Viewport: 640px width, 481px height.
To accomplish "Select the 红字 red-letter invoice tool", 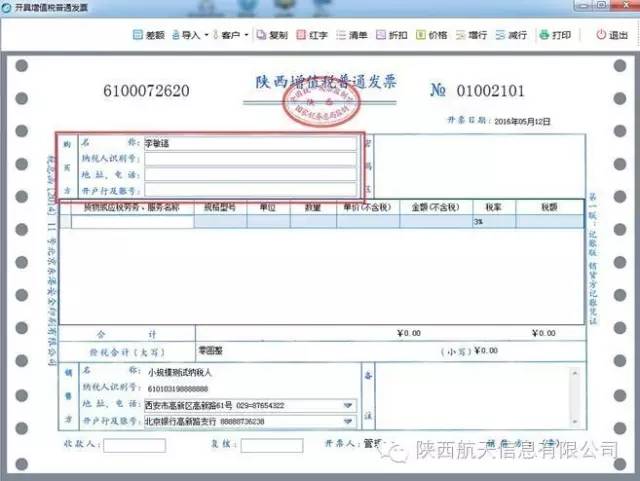I will point(312,35).
